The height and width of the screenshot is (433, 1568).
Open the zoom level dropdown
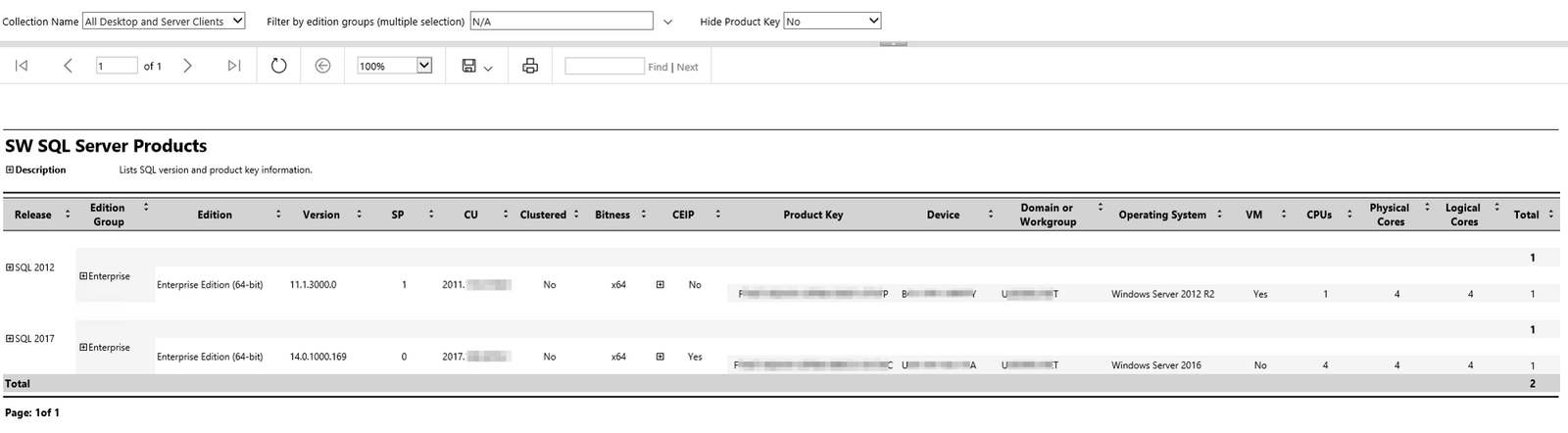[x=395, y=66]
